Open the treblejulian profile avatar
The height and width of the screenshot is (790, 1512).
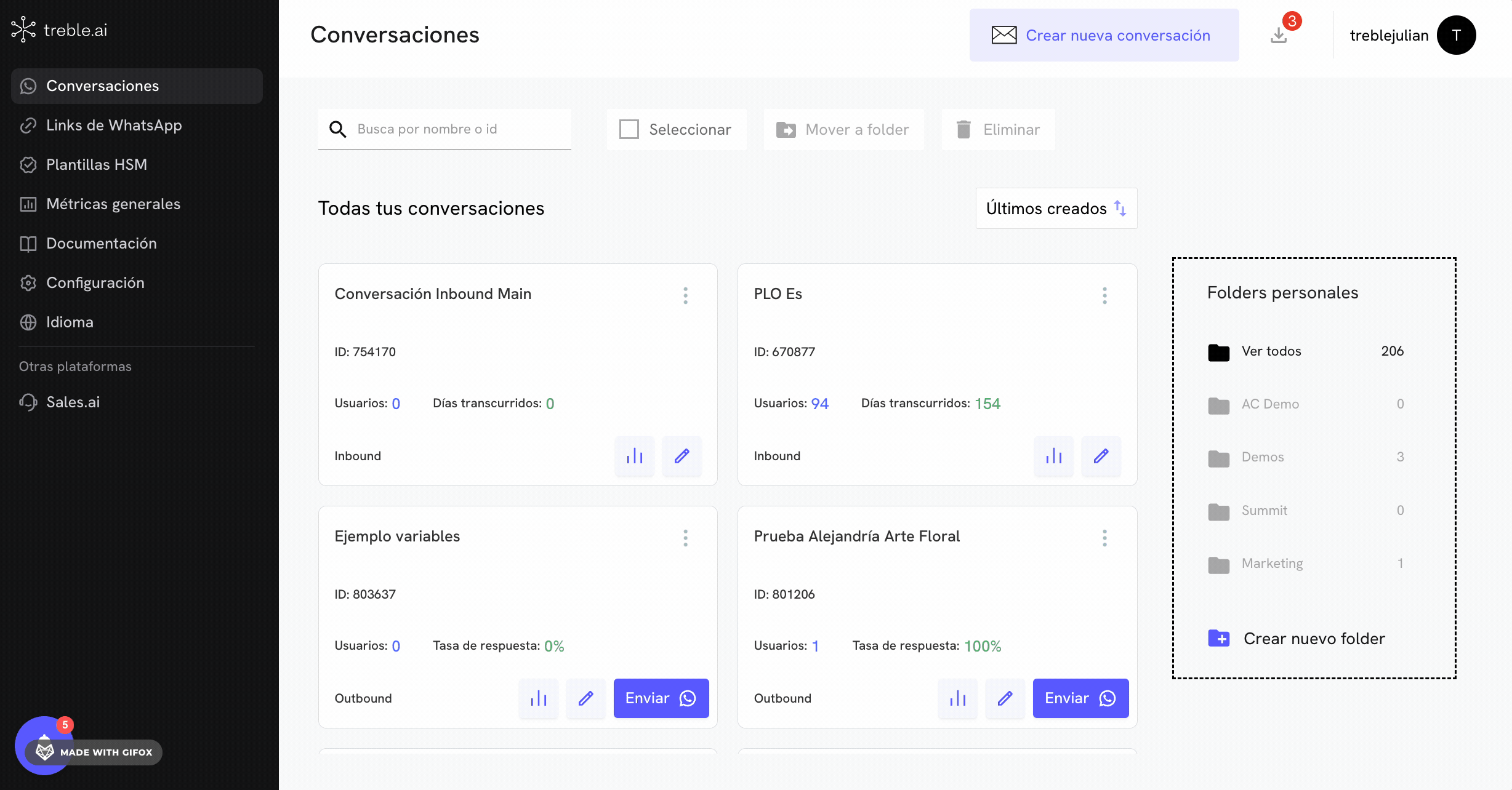click(1456, 35)
